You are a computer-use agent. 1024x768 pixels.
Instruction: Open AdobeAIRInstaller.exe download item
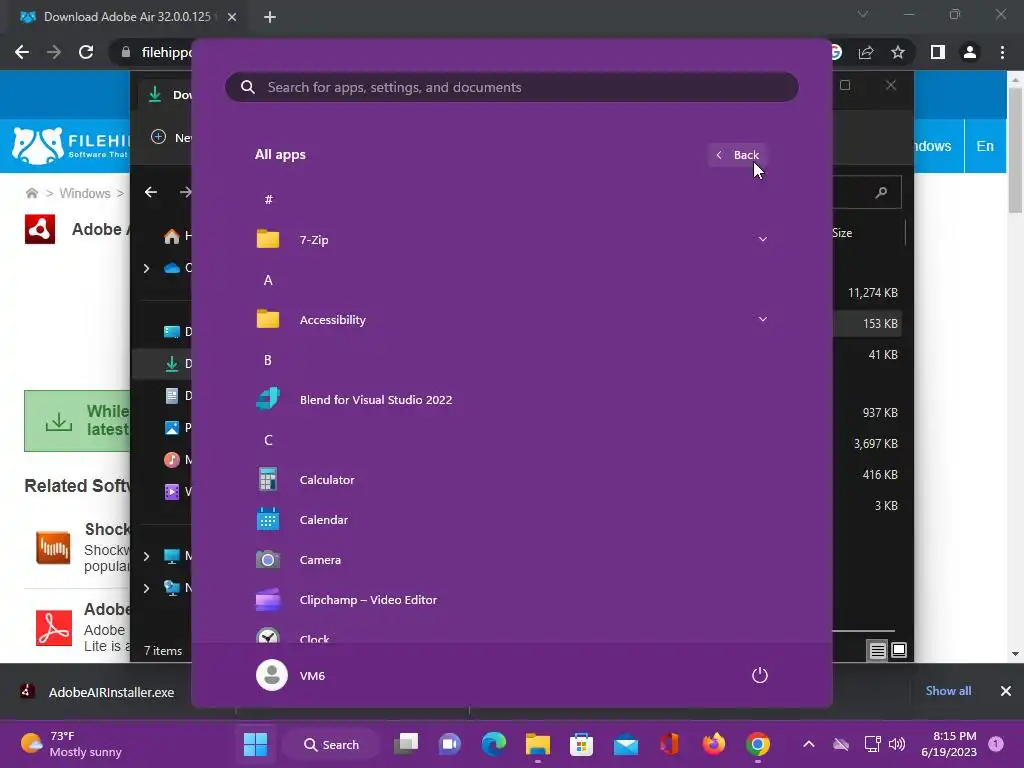pyautogui.click(x=98, y=692)
